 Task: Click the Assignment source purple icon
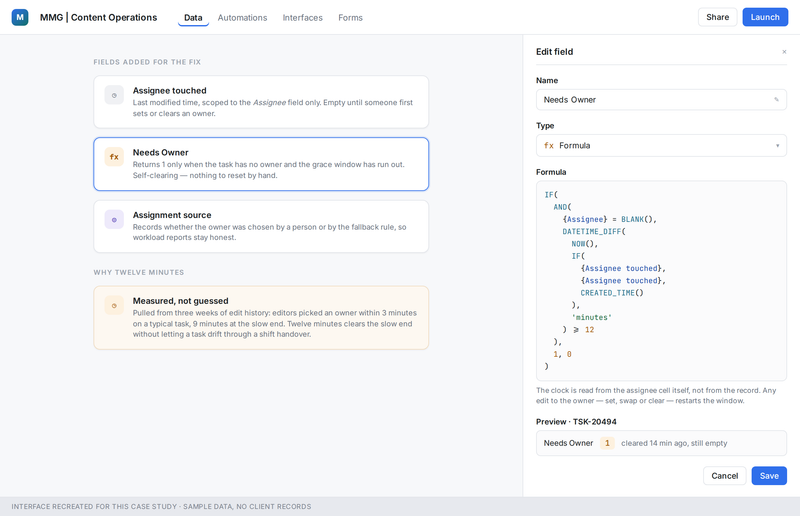tap(114, 219)
